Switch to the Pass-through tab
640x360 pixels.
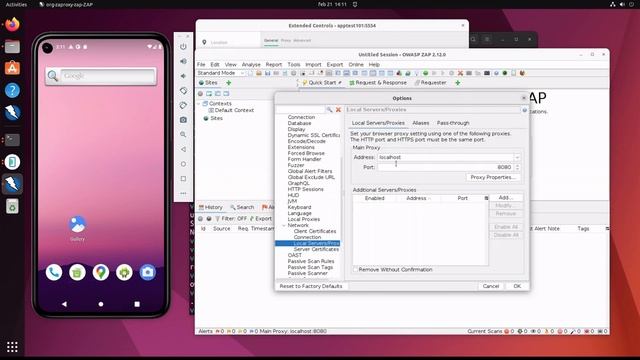(453, 123)
